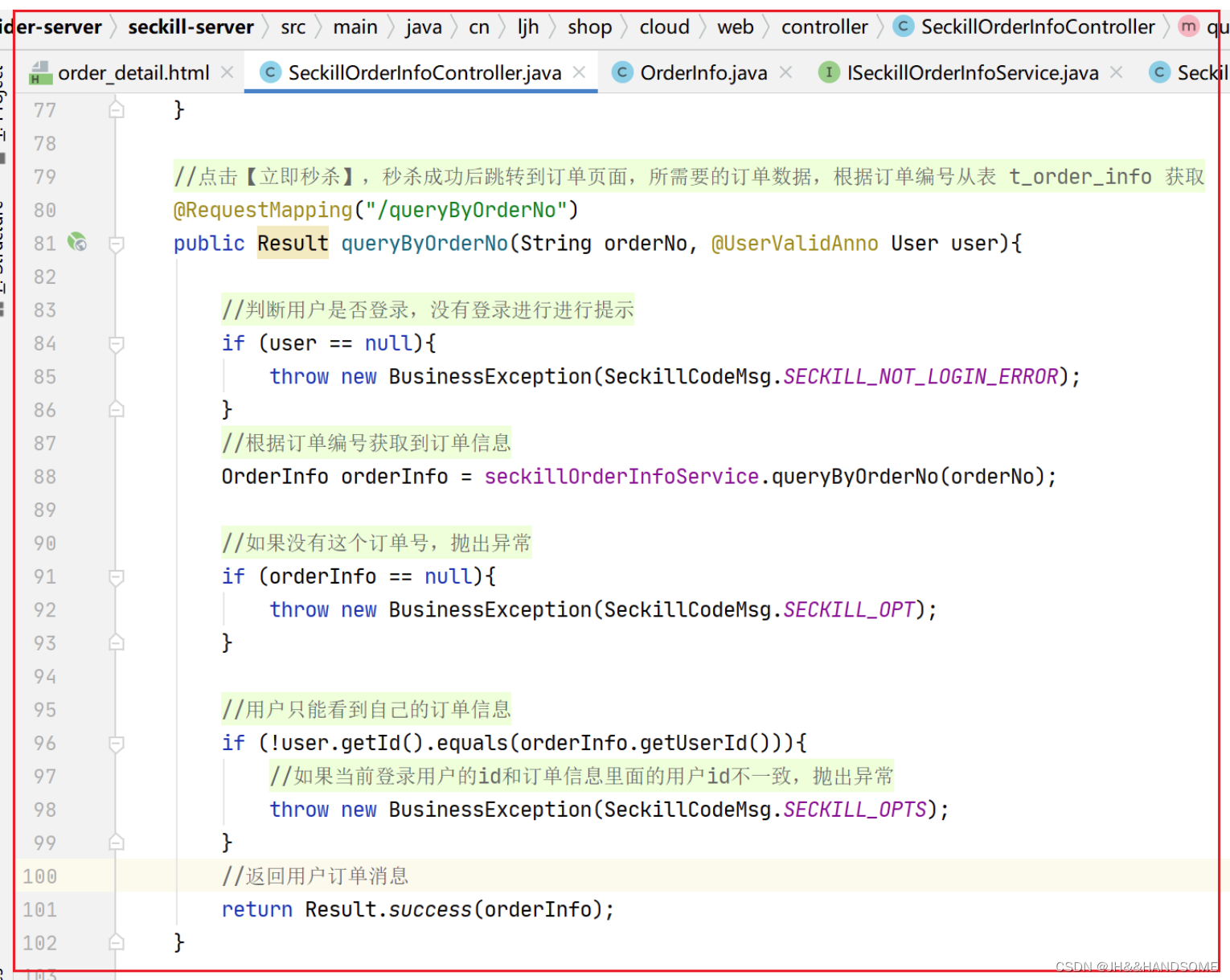
Task: Click seckill-server in the breadcrumb
Action: [x=191, y=27]
